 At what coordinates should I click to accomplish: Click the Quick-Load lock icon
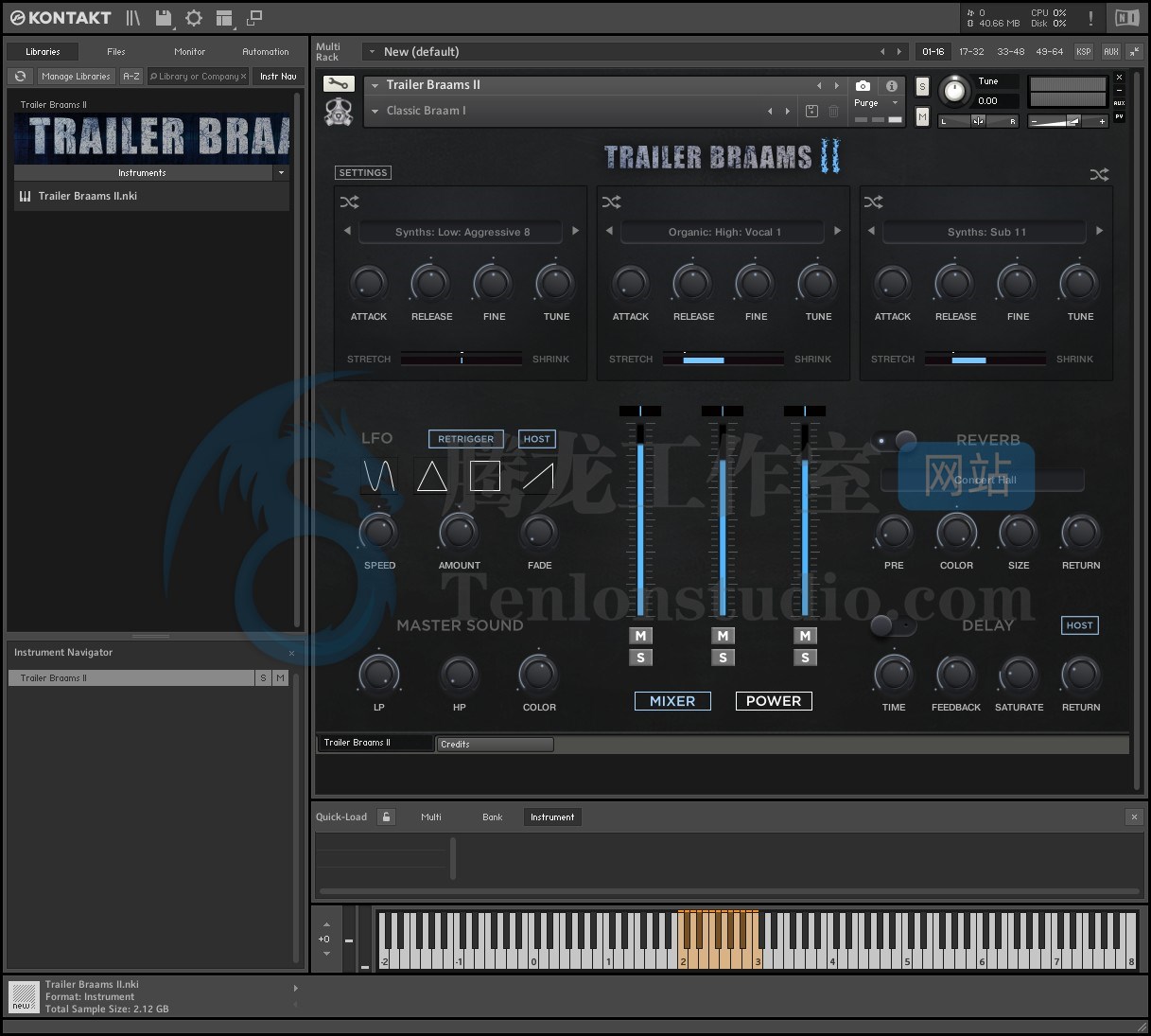[x=386, y=817]
